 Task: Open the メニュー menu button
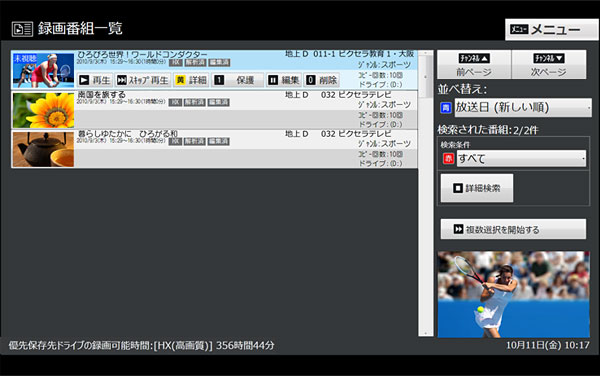coord(551,29)
